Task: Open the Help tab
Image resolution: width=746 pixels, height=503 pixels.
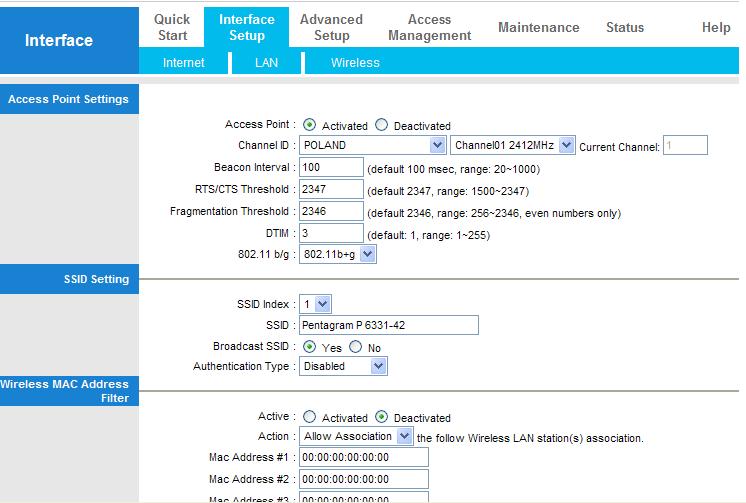Action: (x=716, y=28)
